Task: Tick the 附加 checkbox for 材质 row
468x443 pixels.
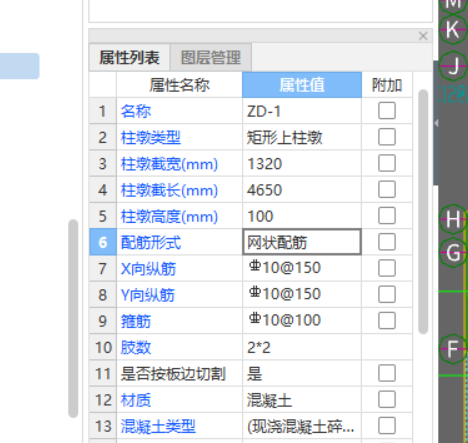Action: click(387, 400)
